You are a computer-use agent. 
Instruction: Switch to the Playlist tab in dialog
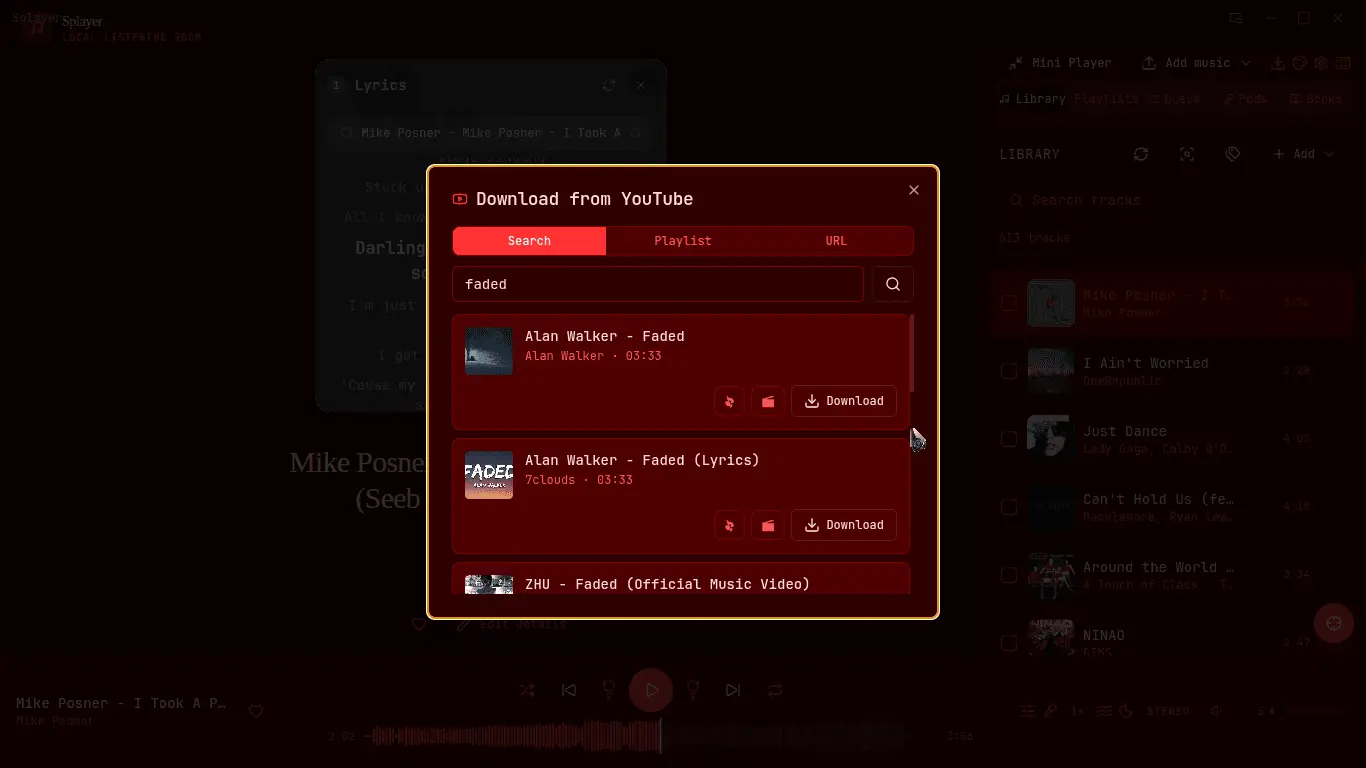click(x=683, y=241)
